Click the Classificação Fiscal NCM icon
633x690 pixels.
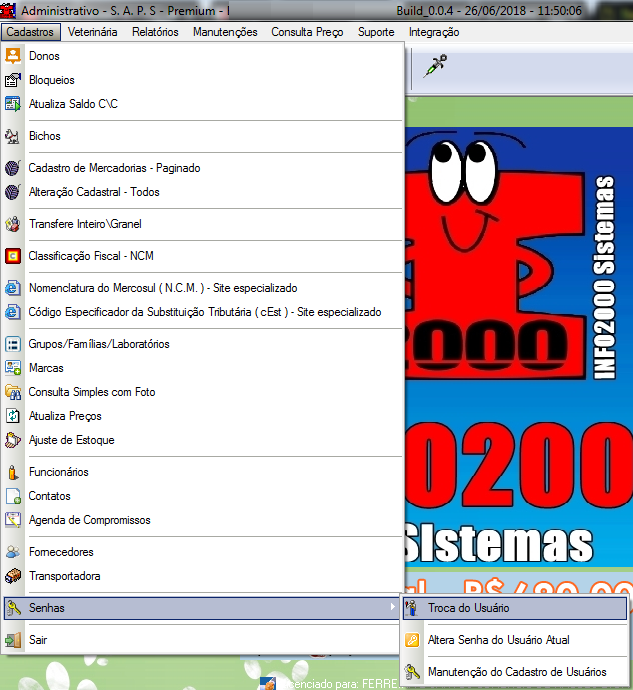[x=13, y=256]
